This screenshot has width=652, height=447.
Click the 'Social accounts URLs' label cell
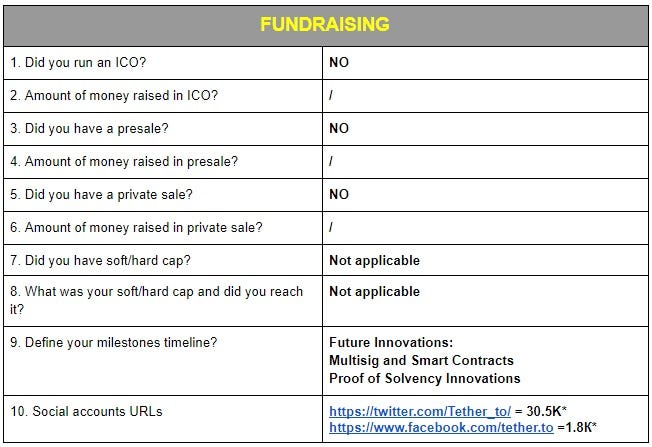163,419
